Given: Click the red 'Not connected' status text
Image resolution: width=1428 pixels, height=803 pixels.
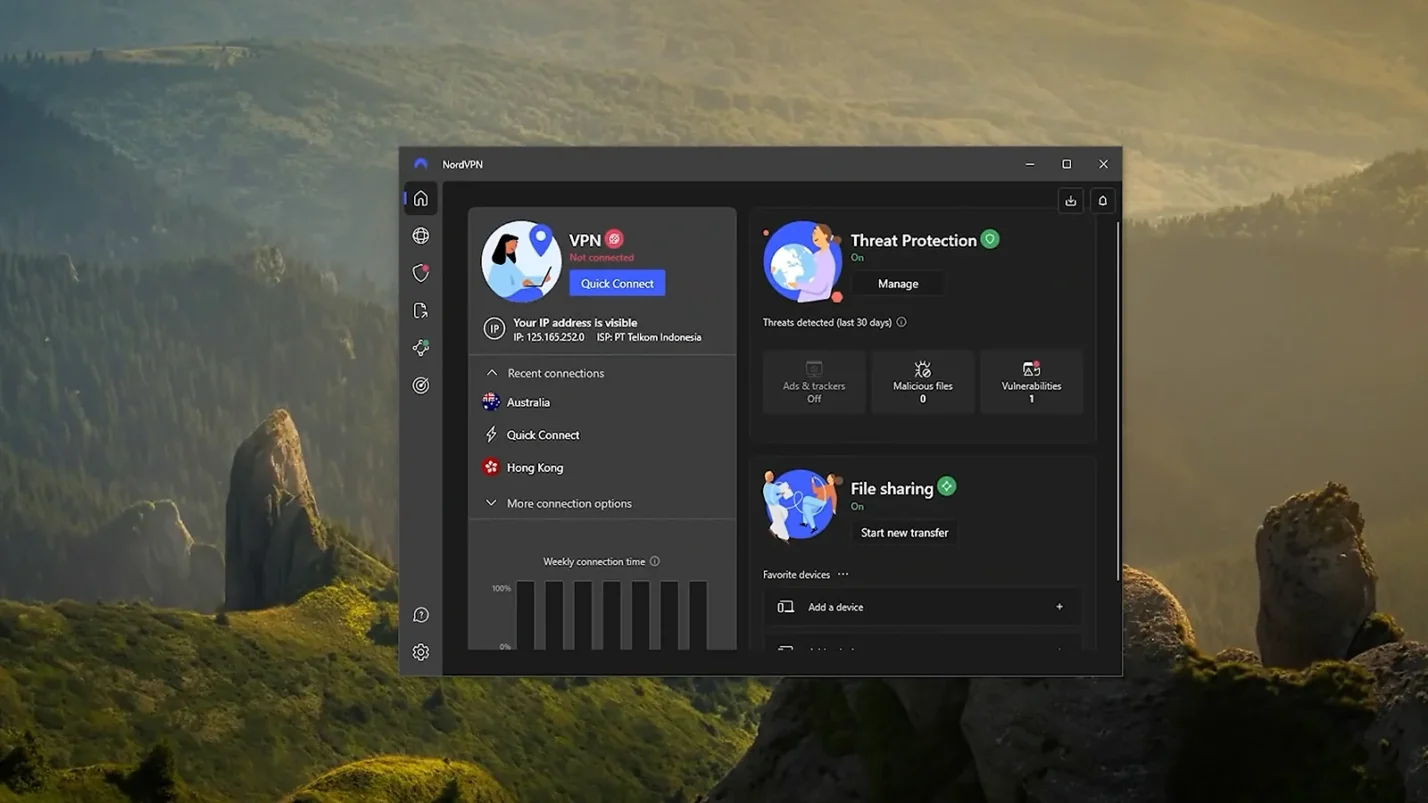Looking at the screenshot, I should tap(602, 258).
